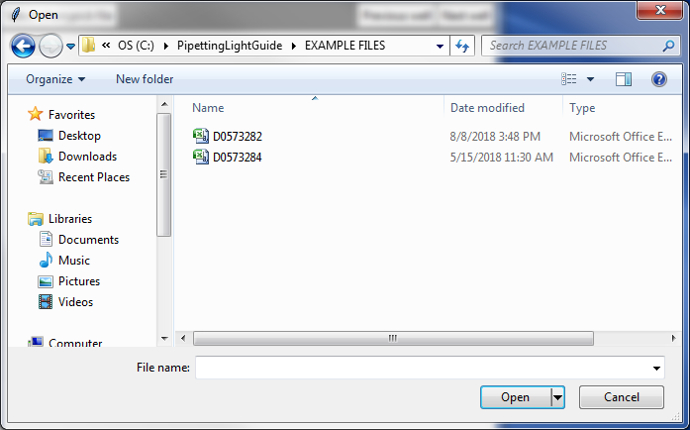
Task: Click the blue Back navigation arrow
Action: tap(23, 46)
